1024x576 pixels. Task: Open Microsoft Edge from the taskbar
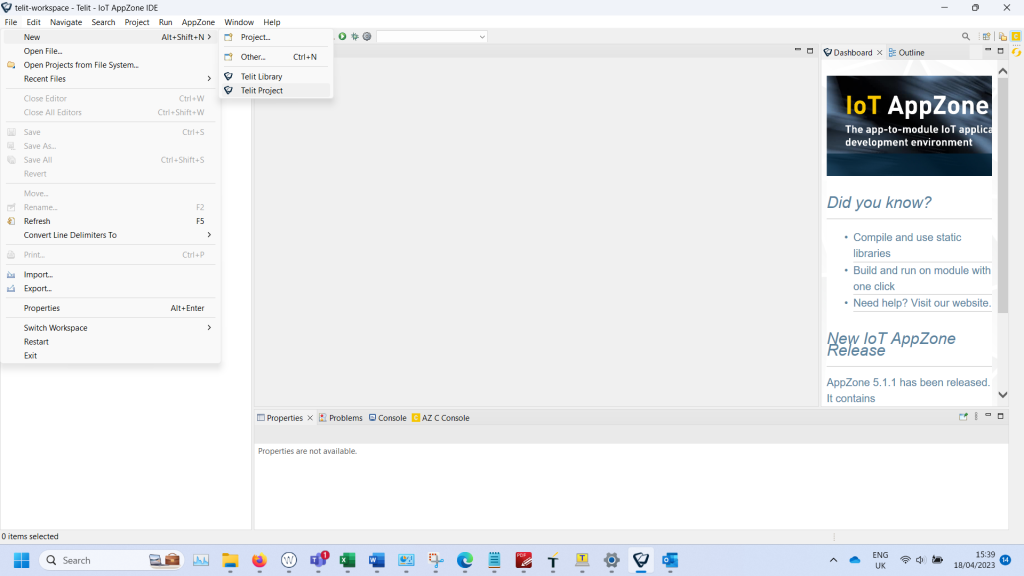point(465,560)
